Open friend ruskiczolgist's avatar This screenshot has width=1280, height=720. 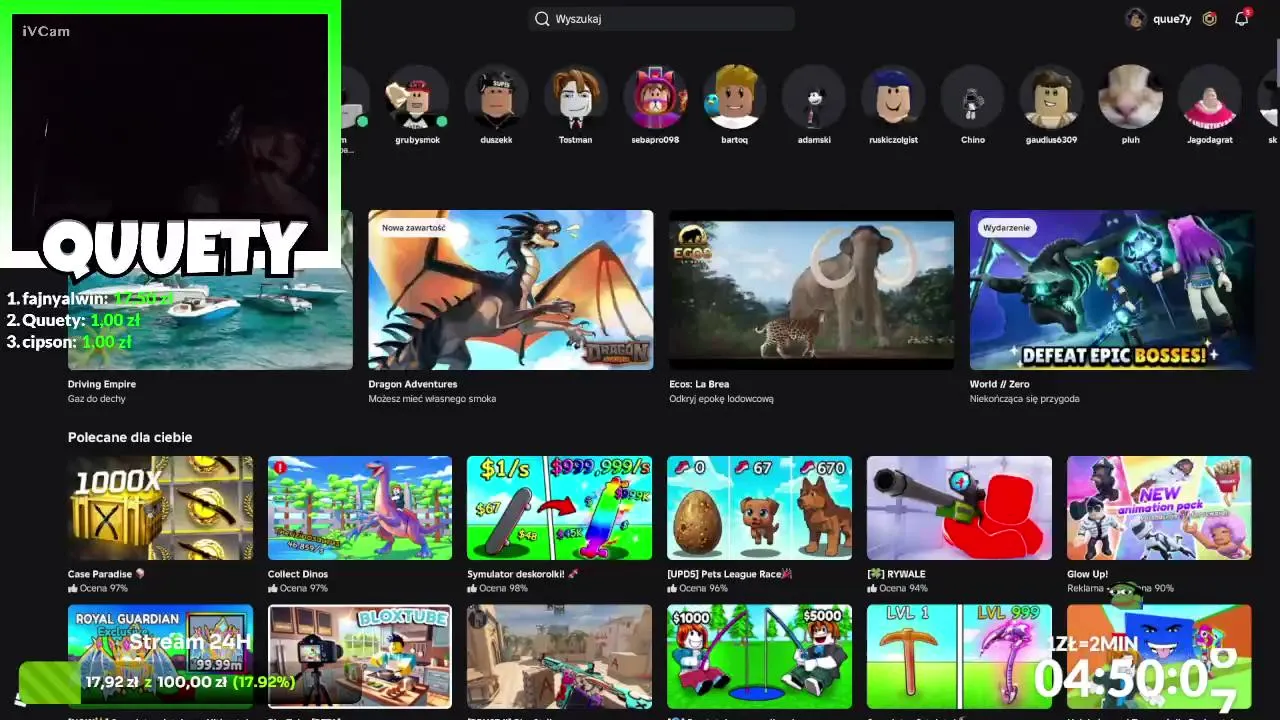(x=893, y=97)
